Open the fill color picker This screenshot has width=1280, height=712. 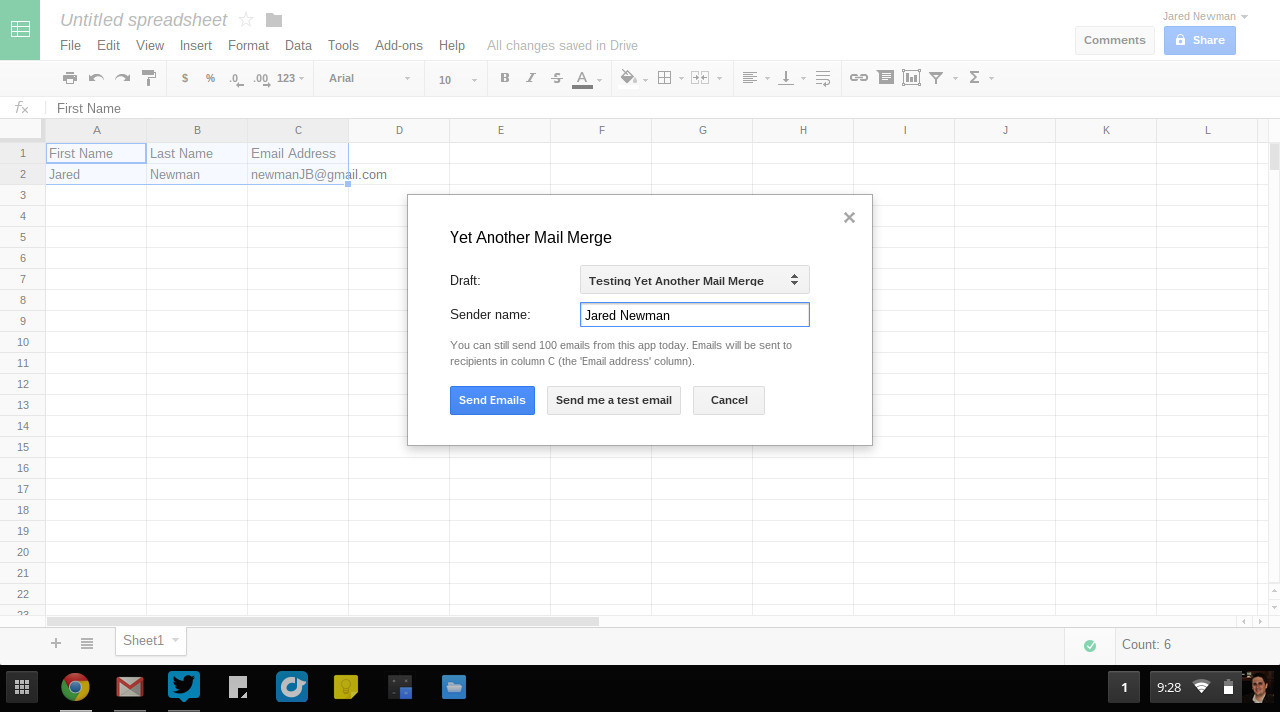[629, 78]
